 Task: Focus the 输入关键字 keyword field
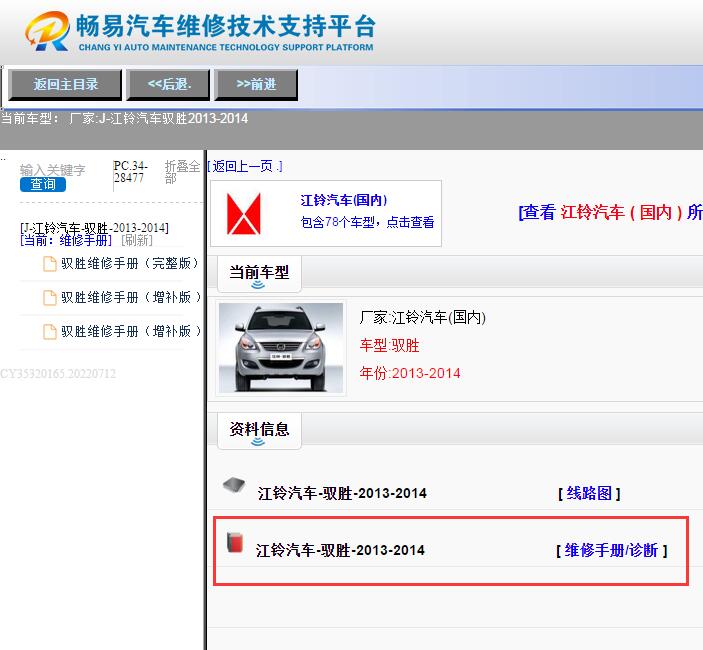pyautogui.click(x=52, y=170)
